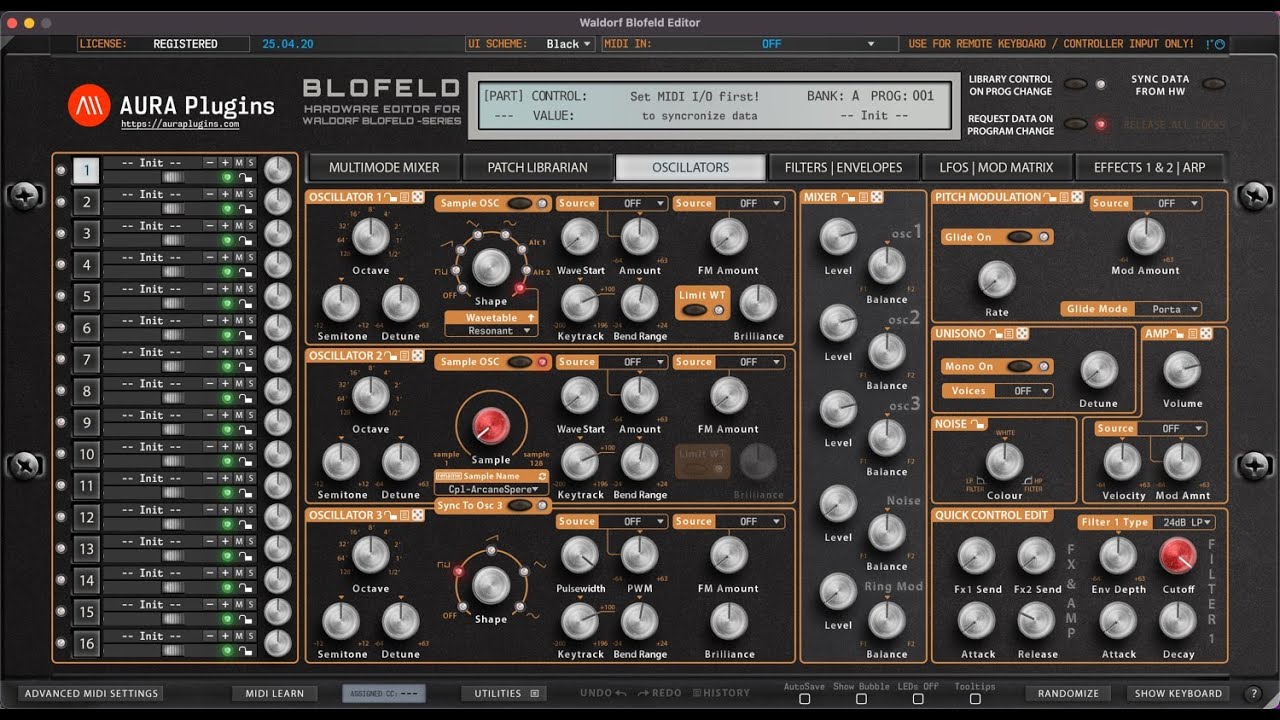Open the Oscillator 1 Wavetable Resonant dropdown
This screenshot has height=720, width=1280.
point(491,330)
